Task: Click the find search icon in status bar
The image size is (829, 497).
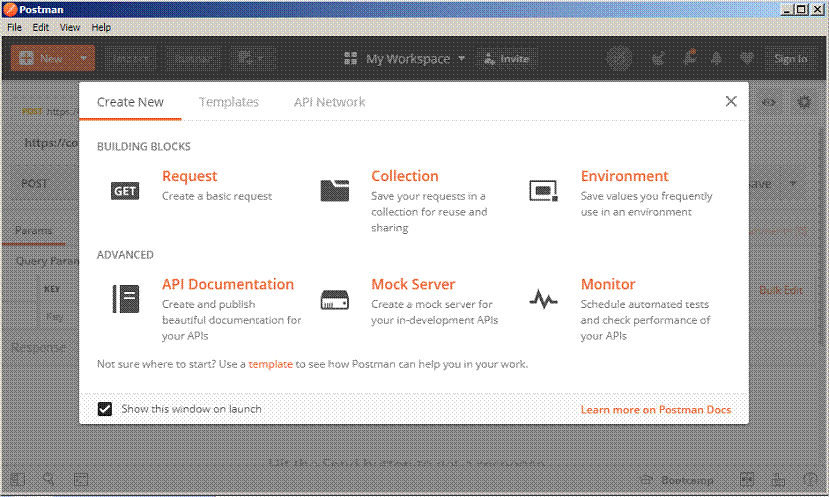Action: point(49,480)
